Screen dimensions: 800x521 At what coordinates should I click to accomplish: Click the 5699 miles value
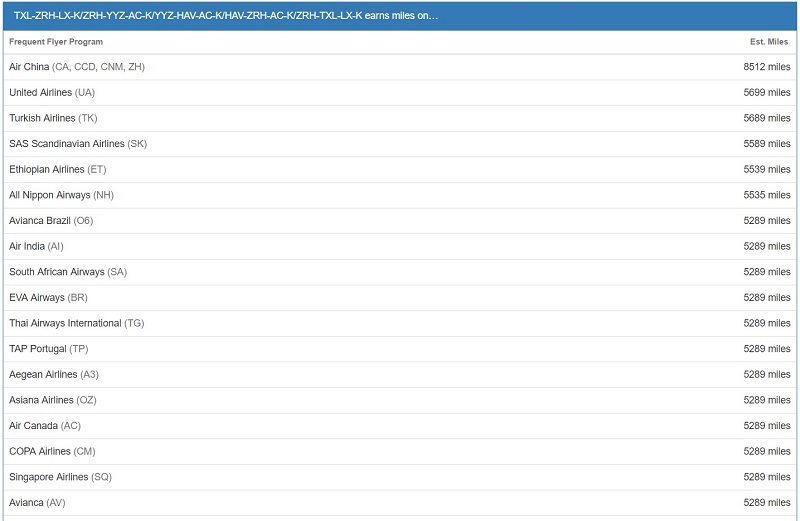pos(767,92)
